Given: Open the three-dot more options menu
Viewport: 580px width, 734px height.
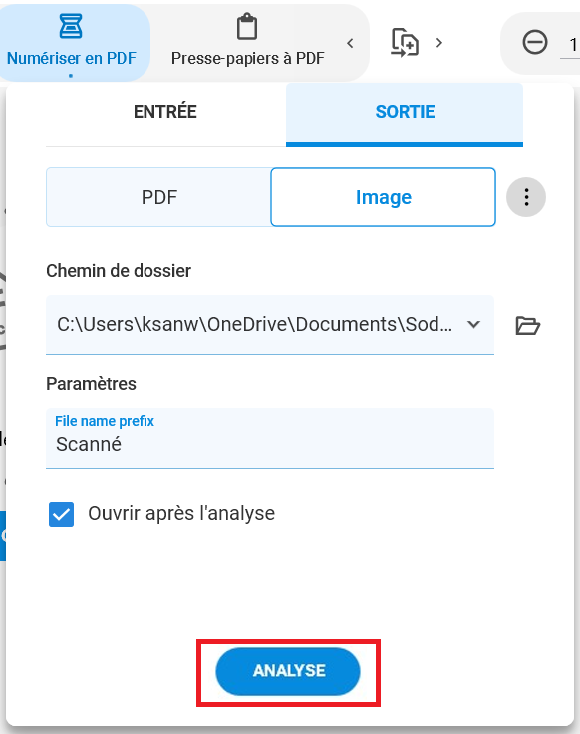Looking at the screenshot, I should (x=526, y=197).
